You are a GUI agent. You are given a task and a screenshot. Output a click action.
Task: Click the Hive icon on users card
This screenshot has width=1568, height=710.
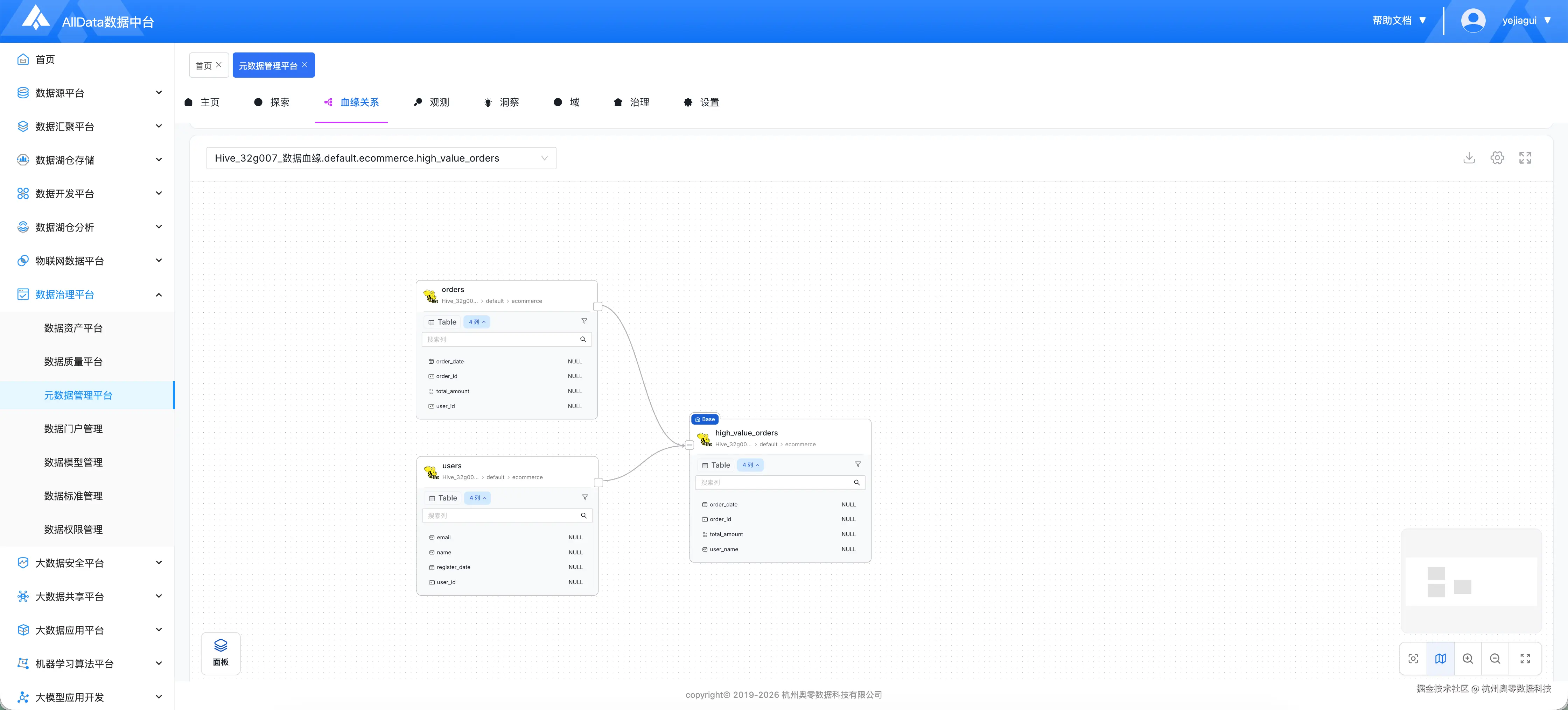click(x=431, y=472)
